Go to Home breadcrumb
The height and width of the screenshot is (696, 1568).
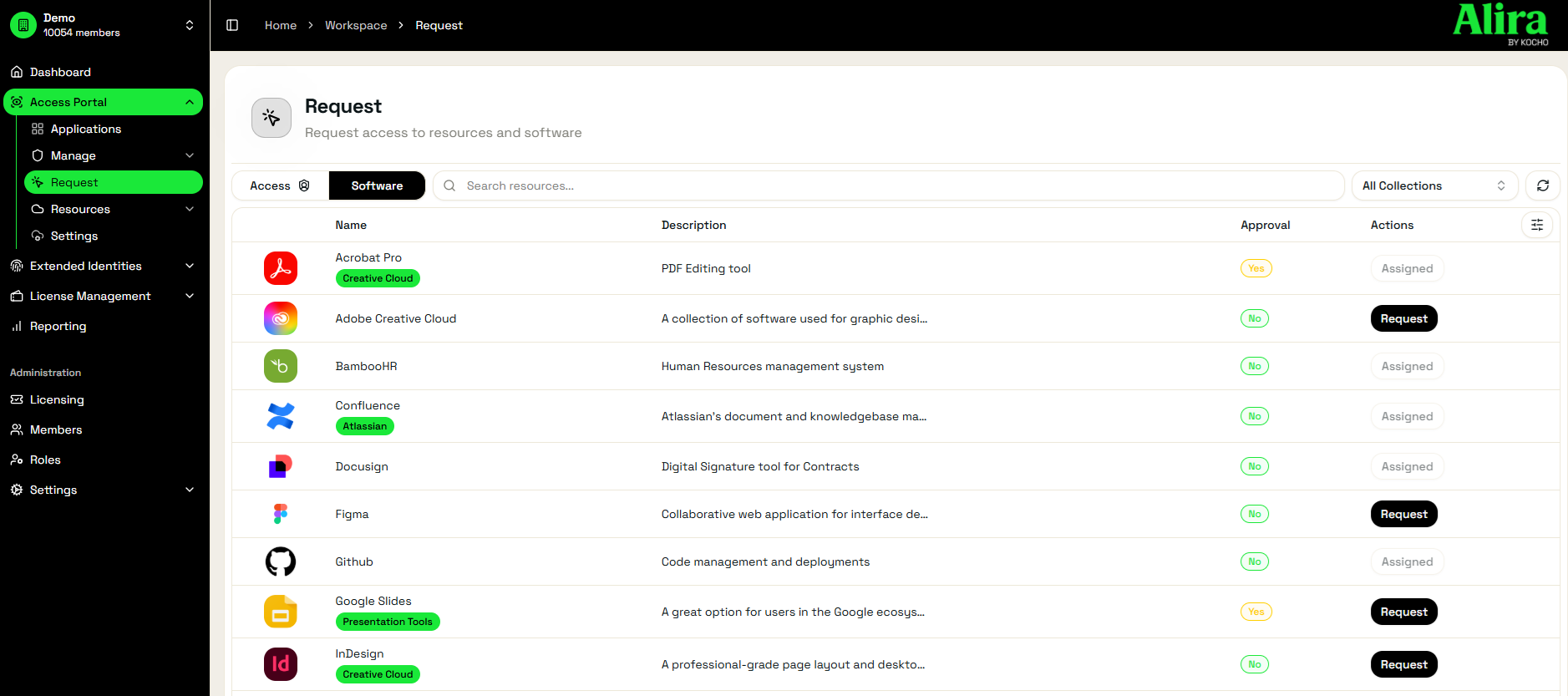coord(281,25)
